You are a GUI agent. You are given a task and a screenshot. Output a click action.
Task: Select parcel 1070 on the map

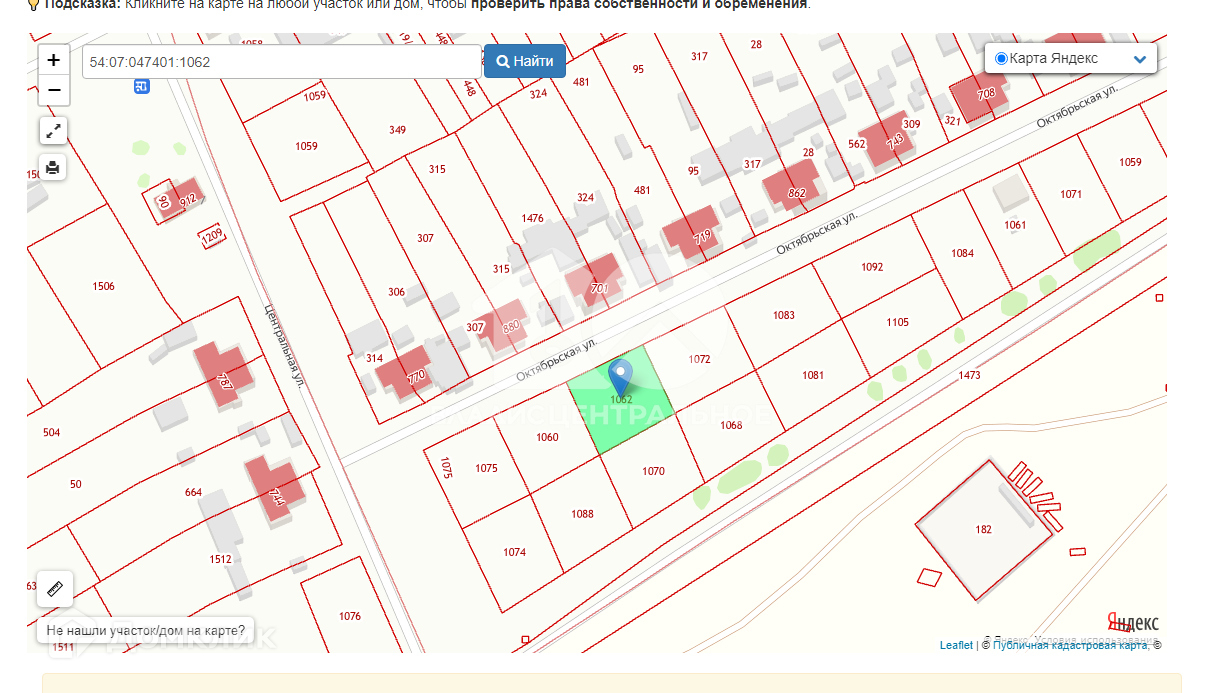tap(653, 471)
